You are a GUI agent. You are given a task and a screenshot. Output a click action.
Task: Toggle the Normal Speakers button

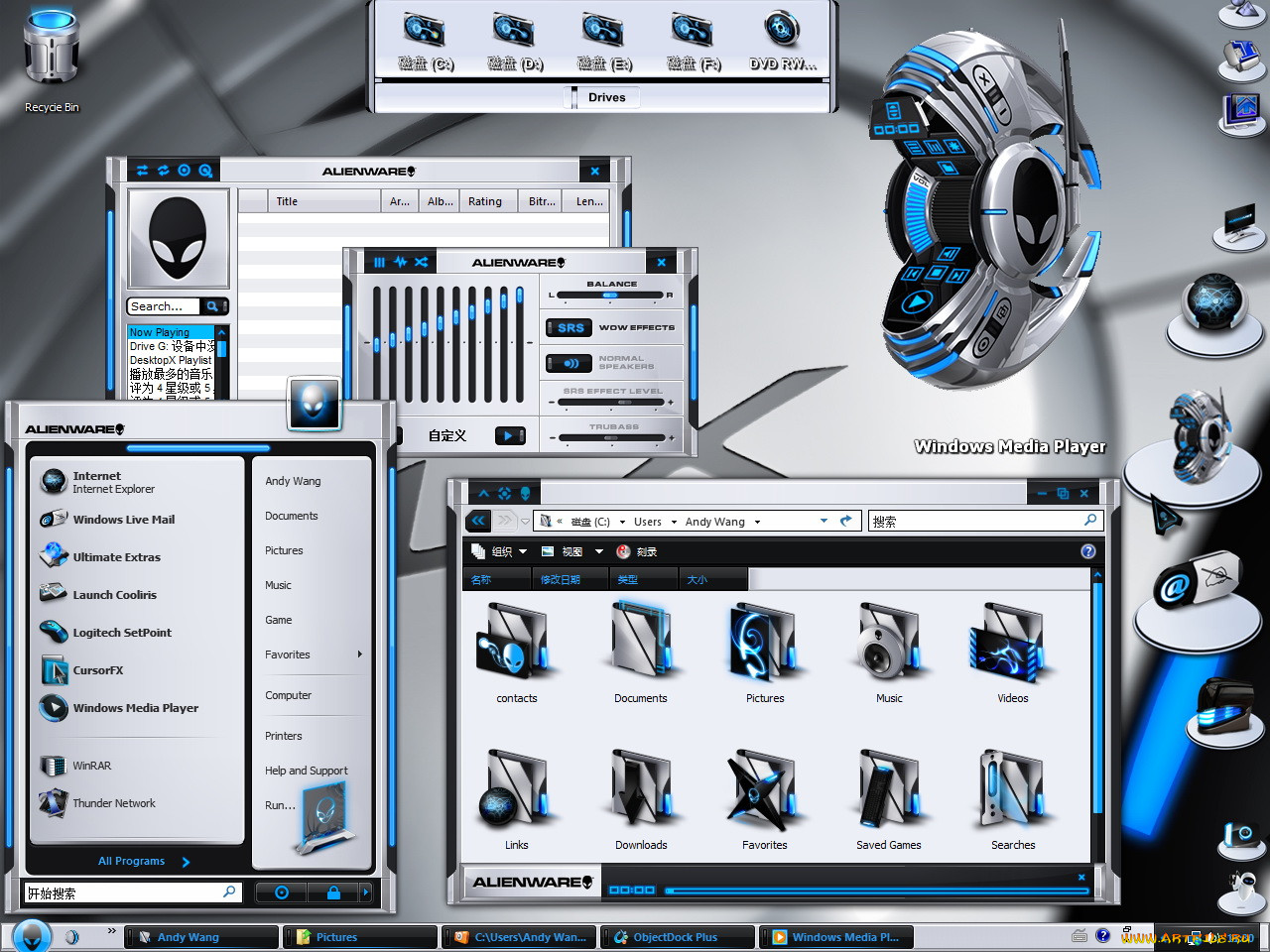(570, 363)
